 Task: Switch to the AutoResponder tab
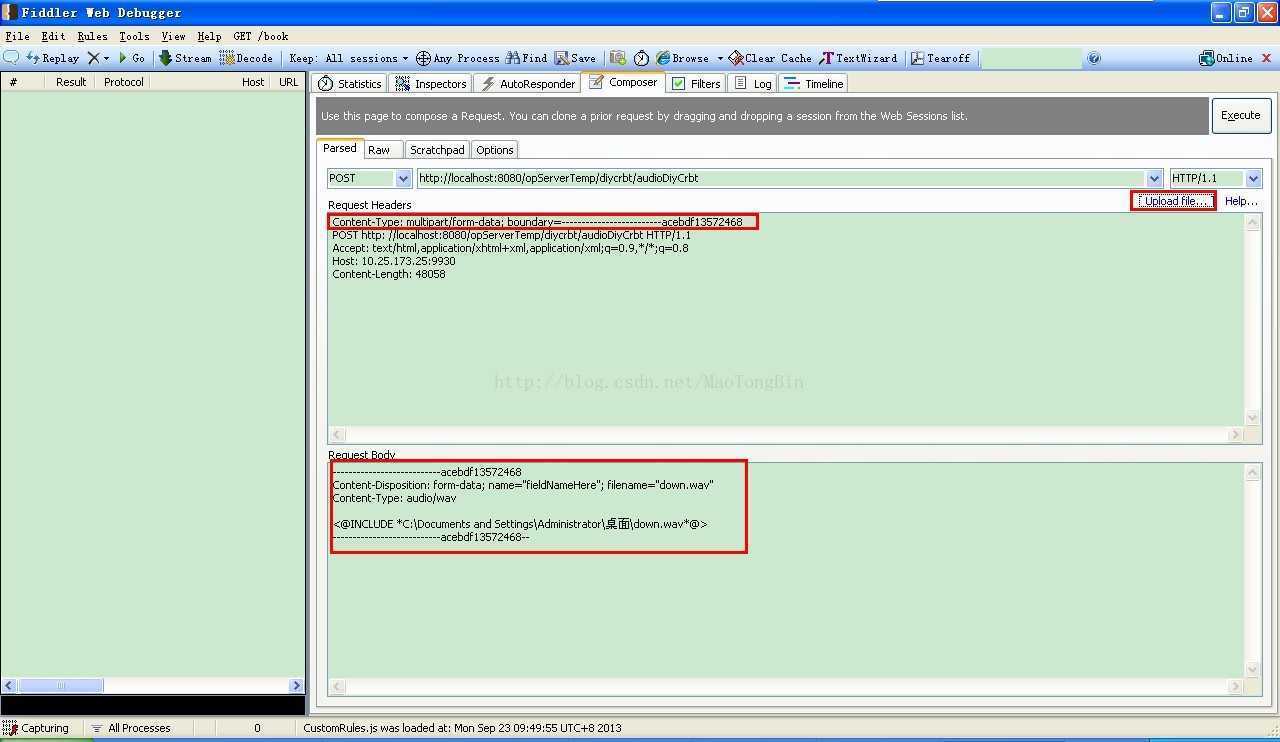coord(527,84)
